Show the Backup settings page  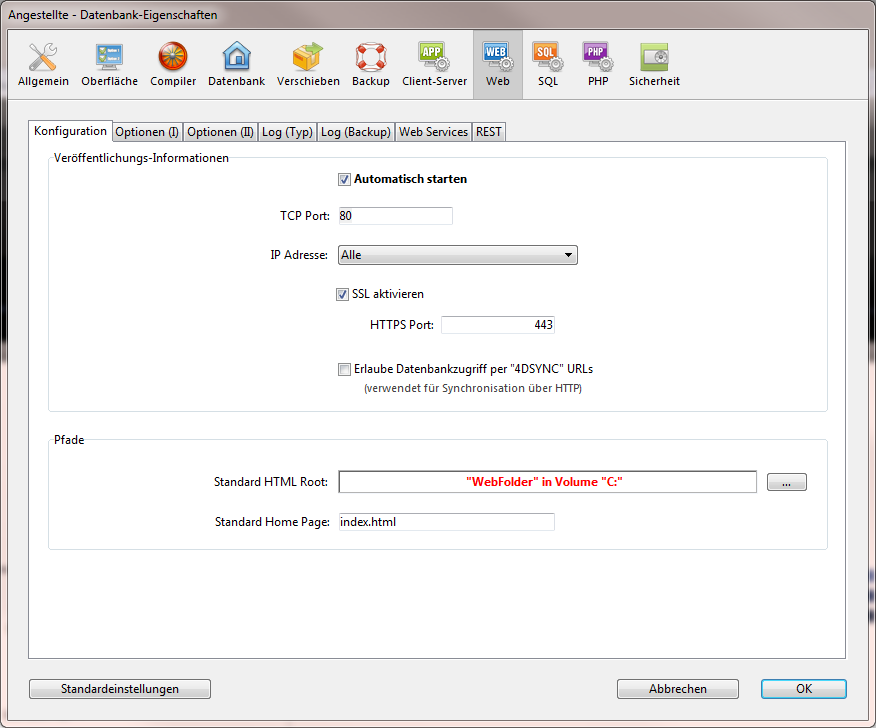[370, 65]
